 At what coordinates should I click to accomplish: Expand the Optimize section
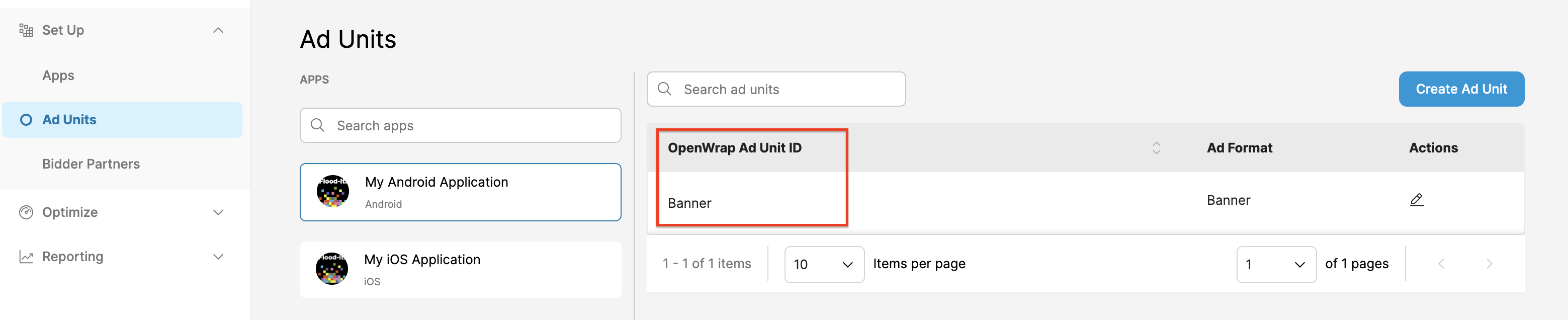click(x=217, y=212)
